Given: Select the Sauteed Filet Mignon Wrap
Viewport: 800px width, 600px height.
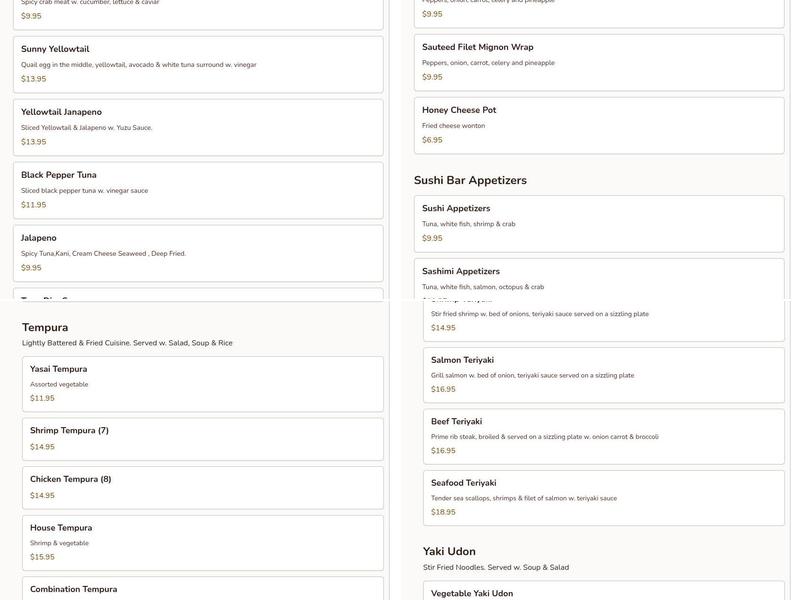Looking at the screenshot, I should pyautogui.click(x=599, y=62).
